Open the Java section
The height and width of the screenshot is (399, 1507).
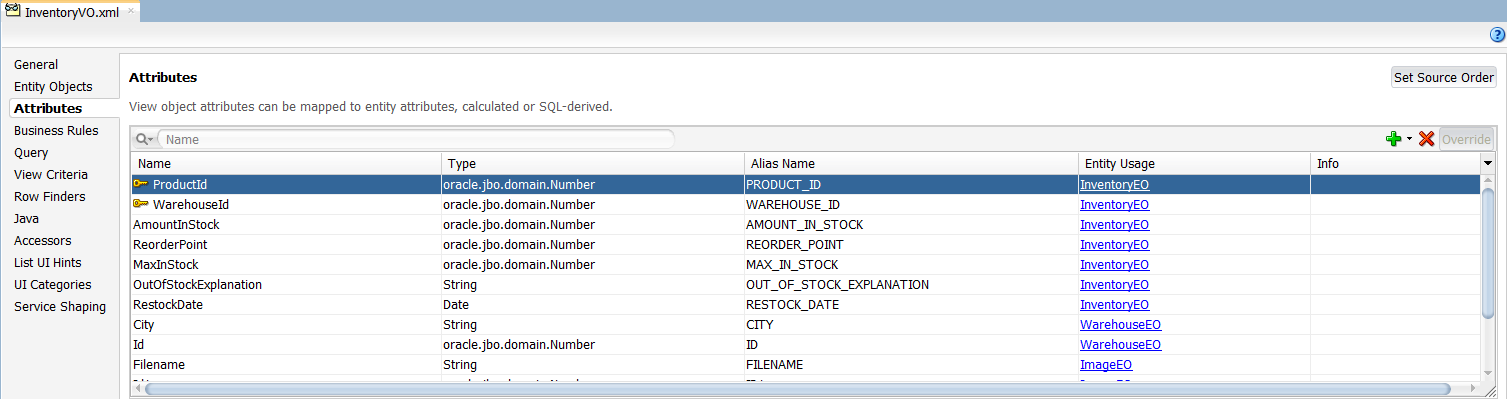26,218
